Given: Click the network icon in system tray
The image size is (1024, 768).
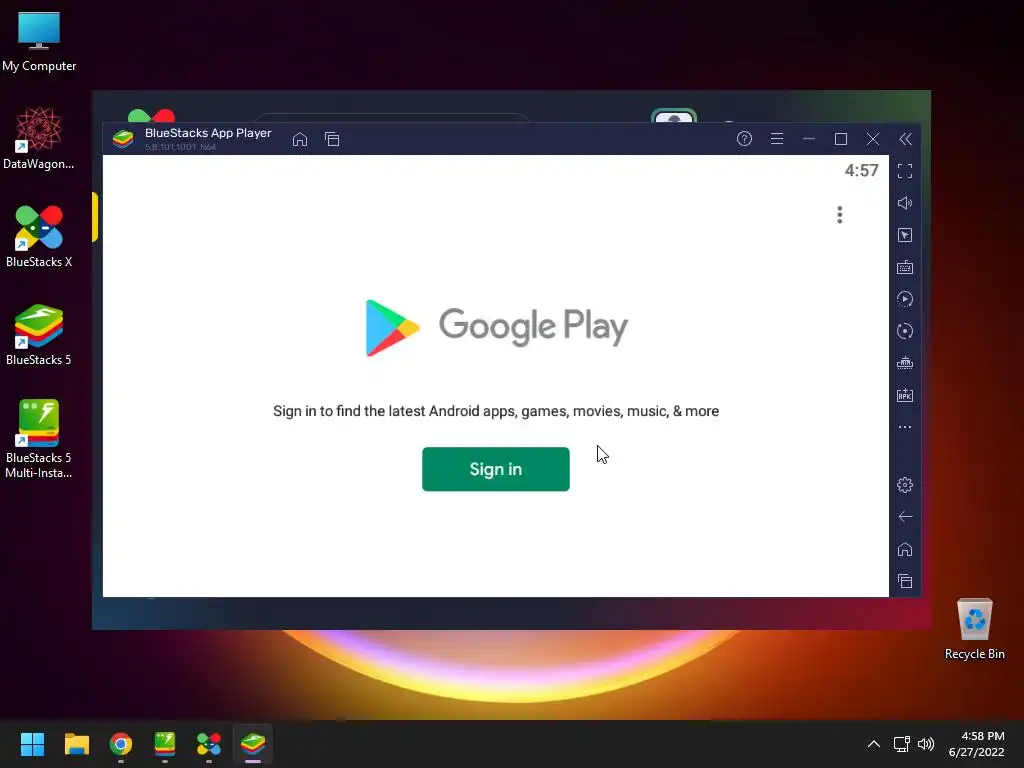Looking at the screenshot, I should pos(902,744).
